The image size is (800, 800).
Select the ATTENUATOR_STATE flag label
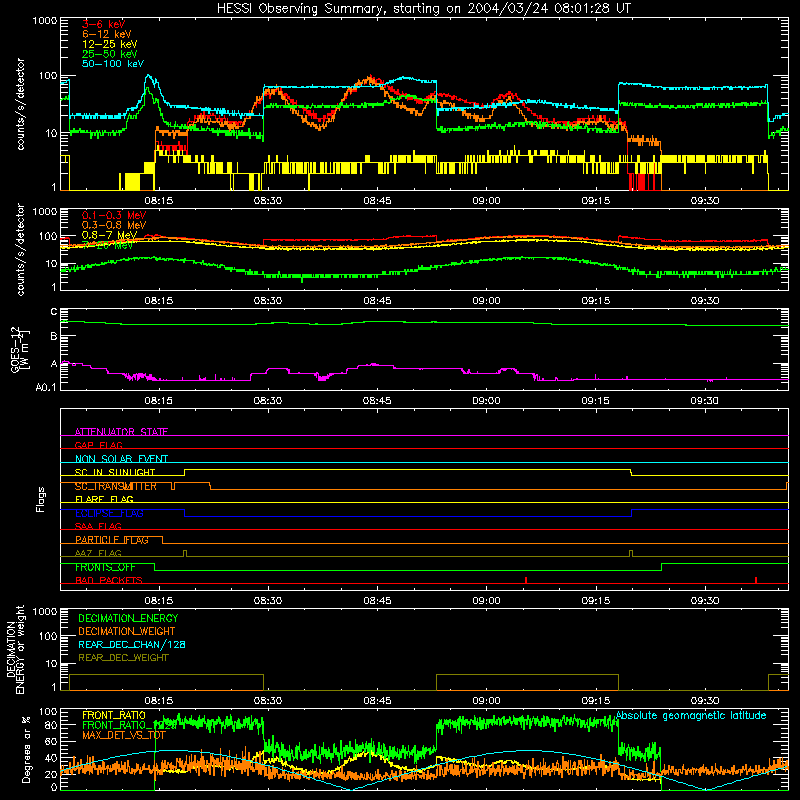coord(121,432)
